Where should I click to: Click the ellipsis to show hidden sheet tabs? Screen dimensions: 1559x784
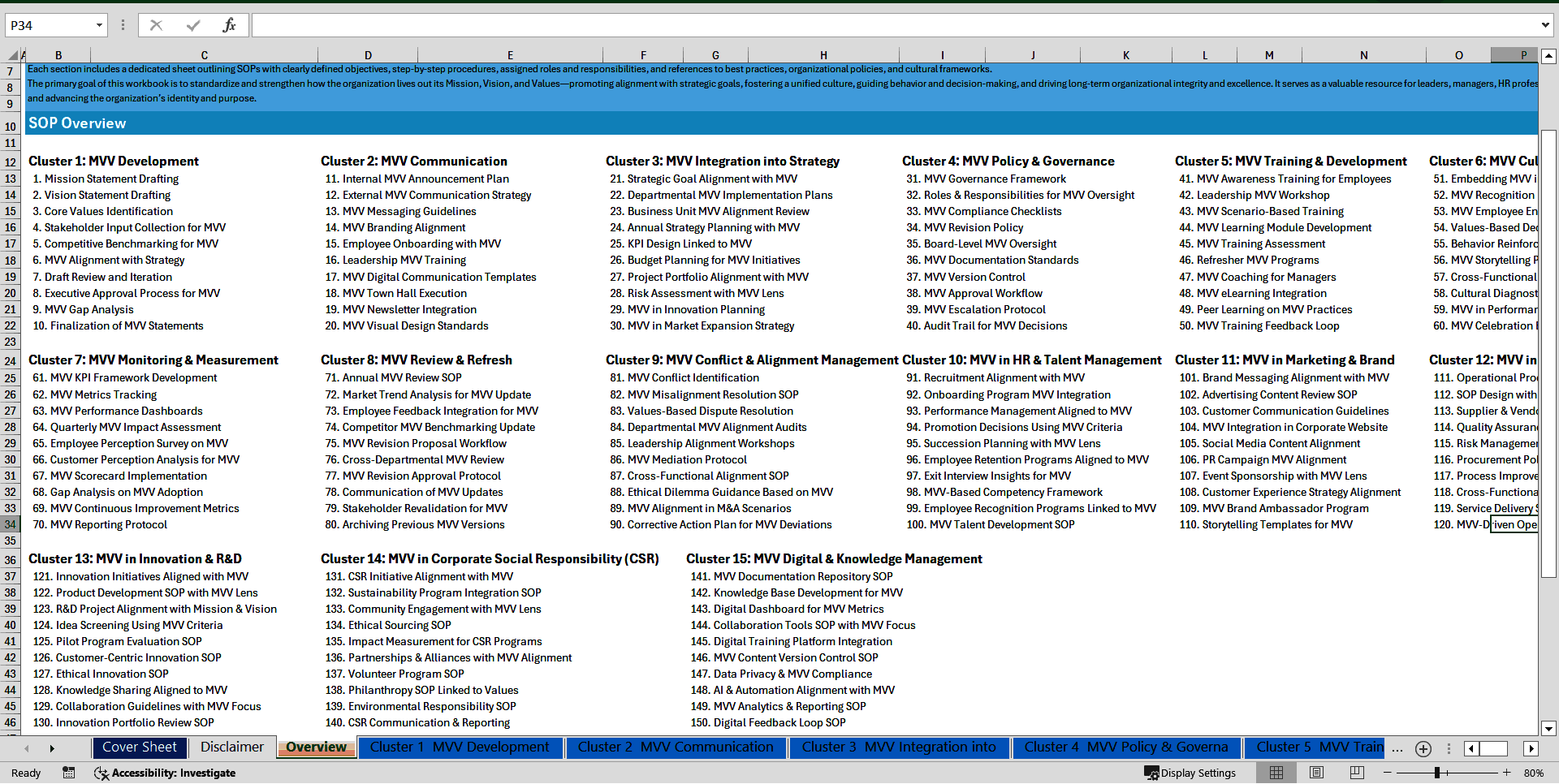click(x=1397, y=747)
